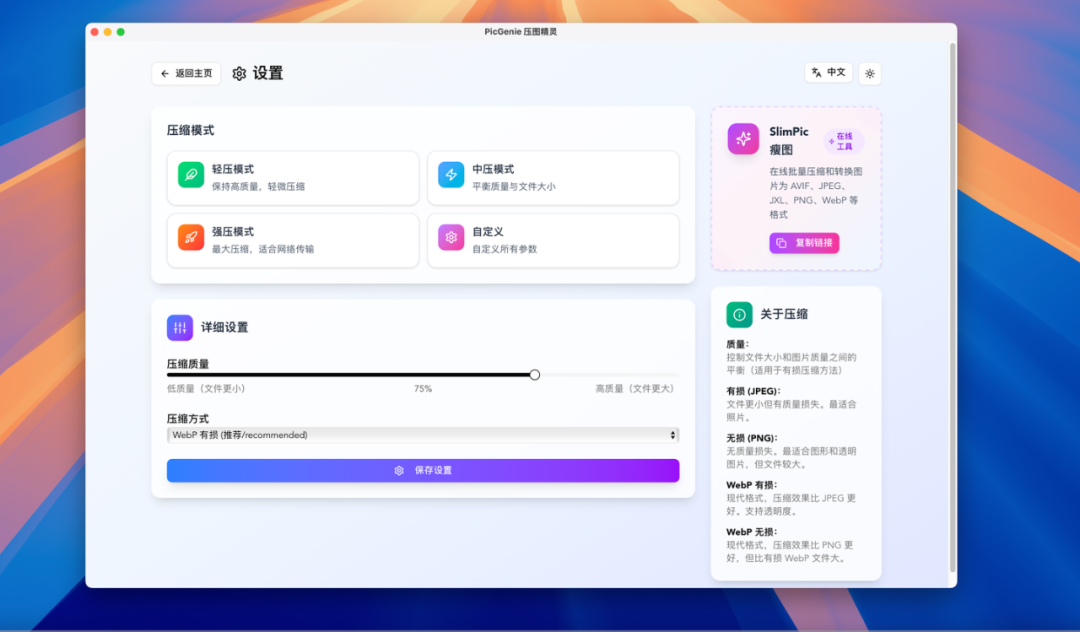Click the green info icon beside 关于压缩
Viewport: 1080px width, 632px height.
pos(739,314)
